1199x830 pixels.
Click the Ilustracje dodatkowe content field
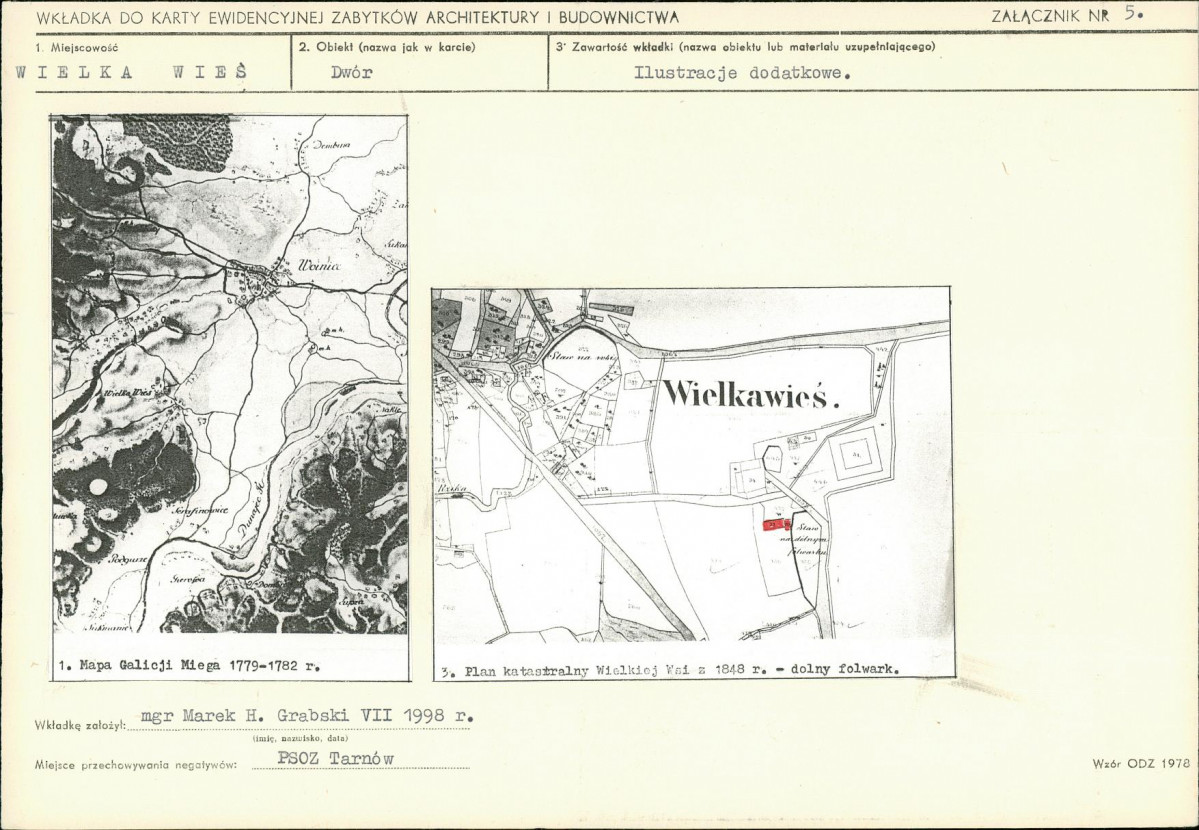742,74
